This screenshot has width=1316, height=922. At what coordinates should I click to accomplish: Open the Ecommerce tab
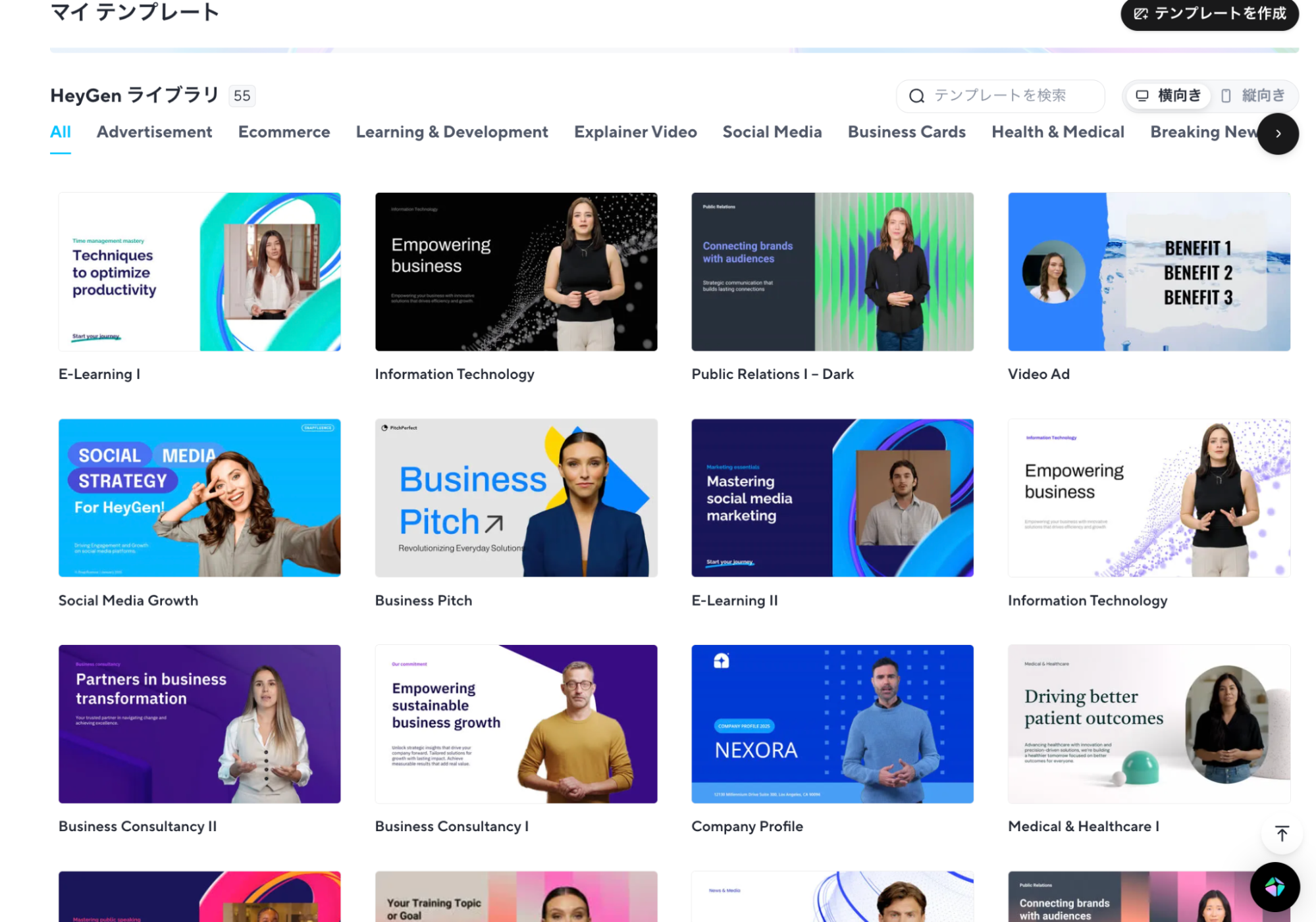(284, 132)
